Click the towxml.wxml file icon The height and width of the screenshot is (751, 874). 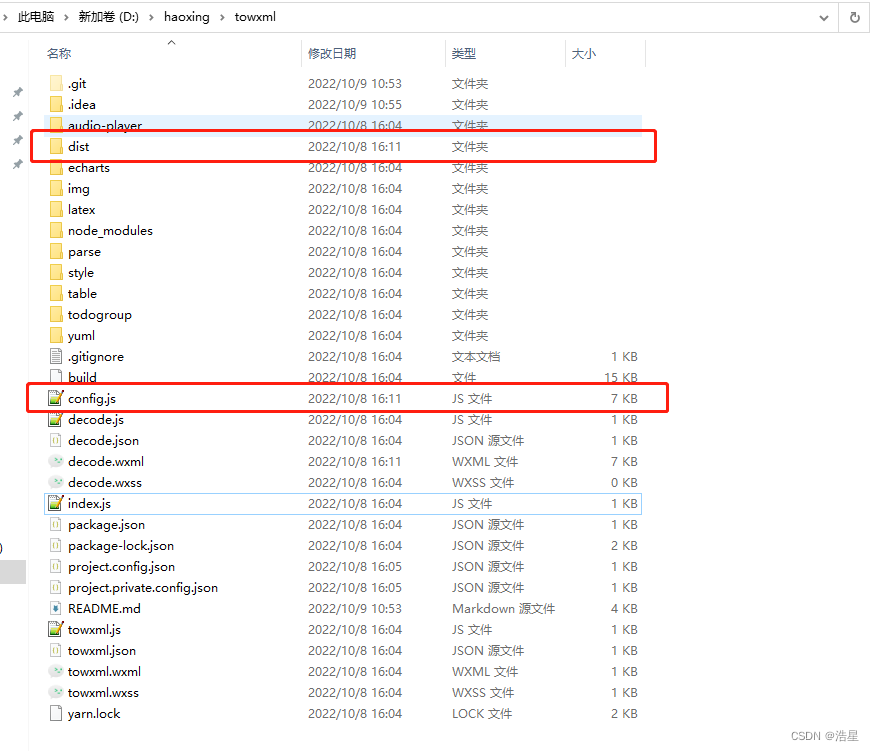(x=56, y=671)
